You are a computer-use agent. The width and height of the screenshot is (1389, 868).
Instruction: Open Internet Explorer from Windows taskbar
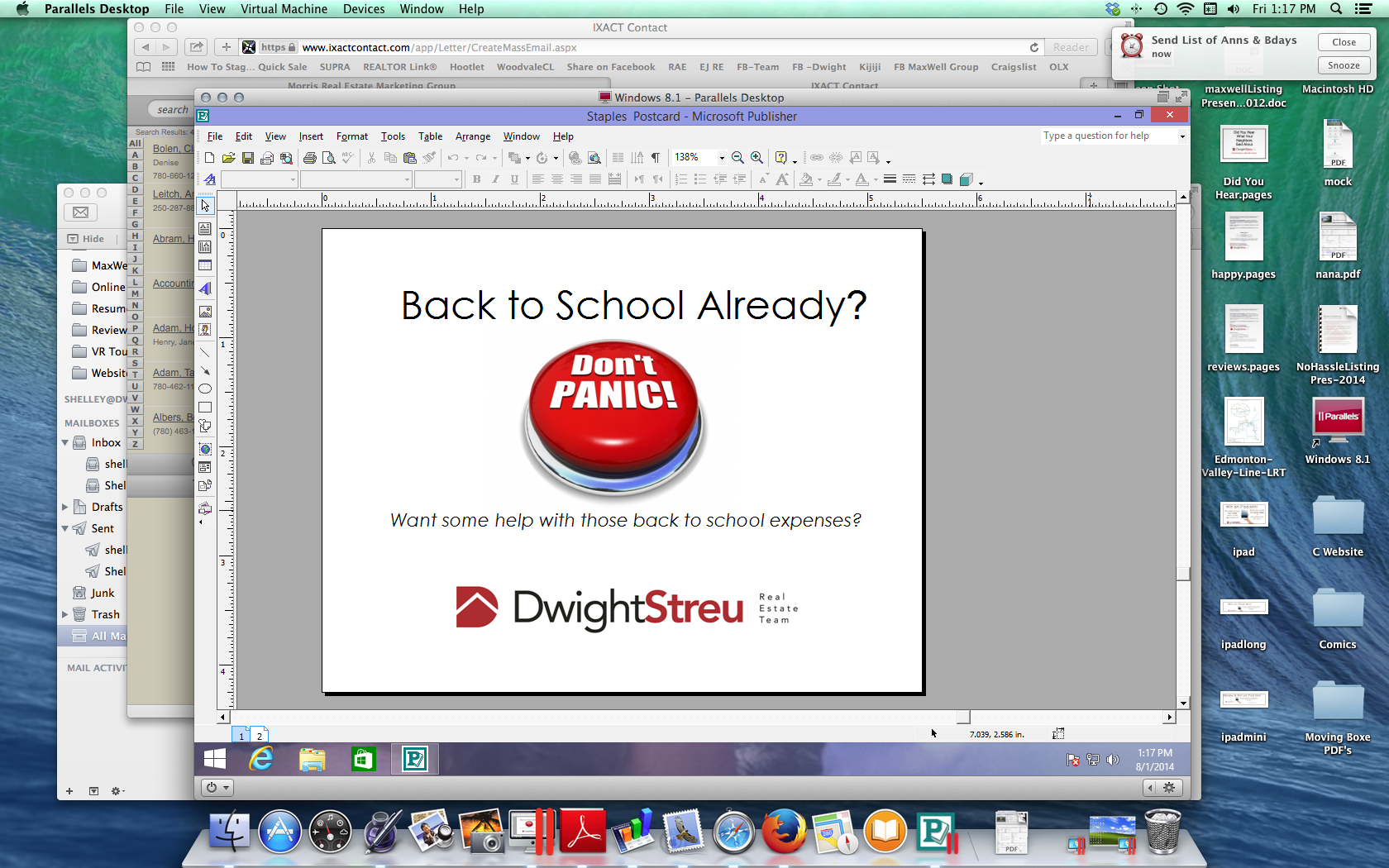click(262, 759)
